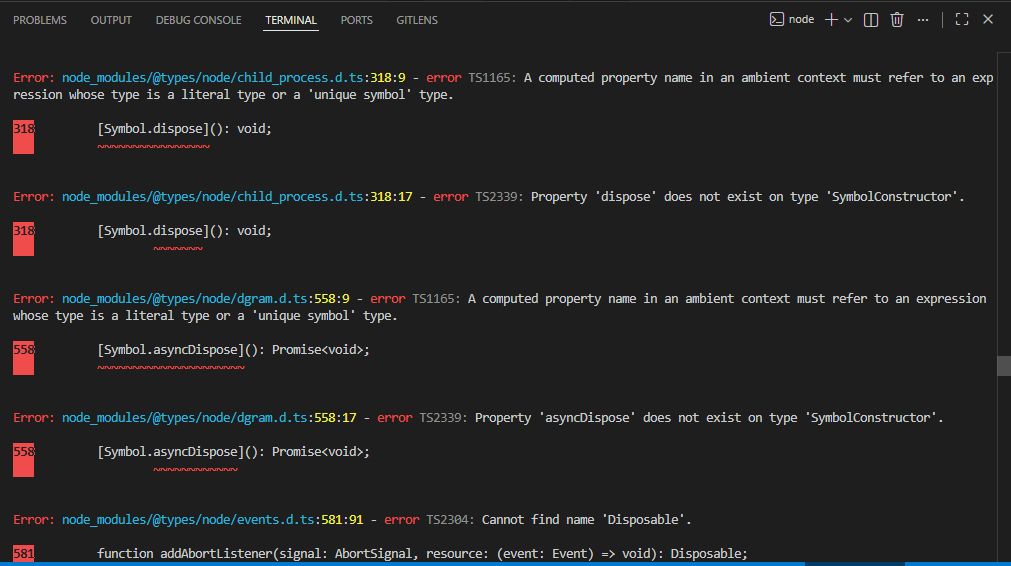The width and height of the screenshot is (1011, 566).
Task: Kill the terminal using trash icon
Action: tap(897, 19)
